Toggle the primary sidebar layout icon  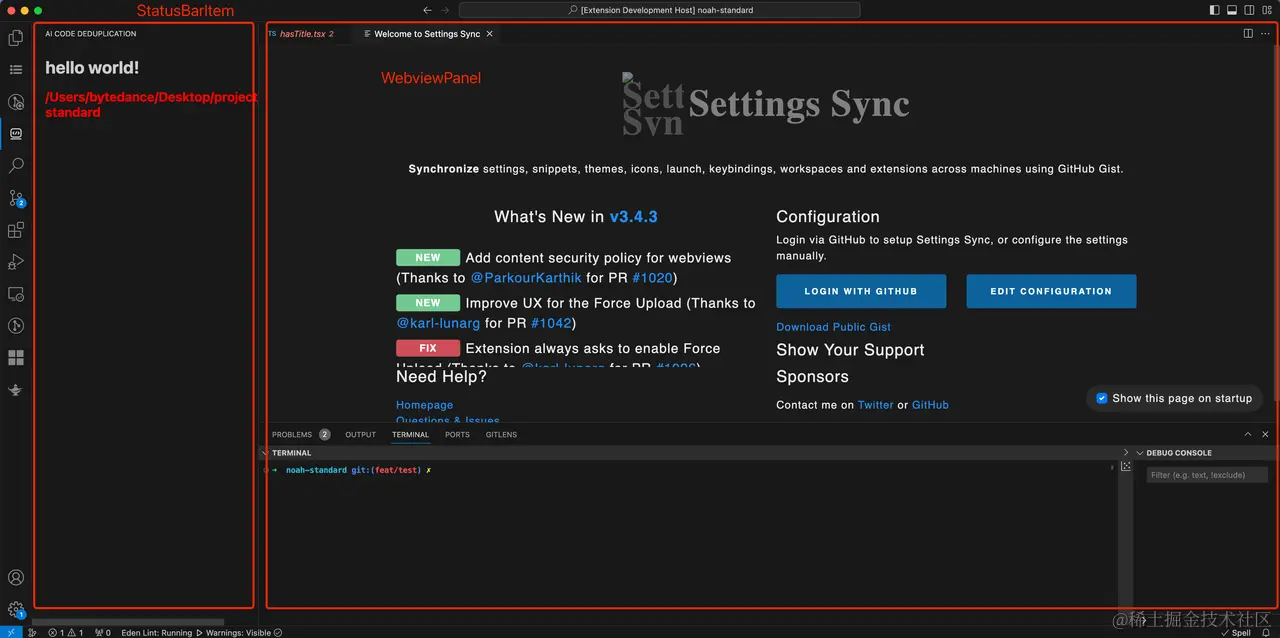[1214, 10]
